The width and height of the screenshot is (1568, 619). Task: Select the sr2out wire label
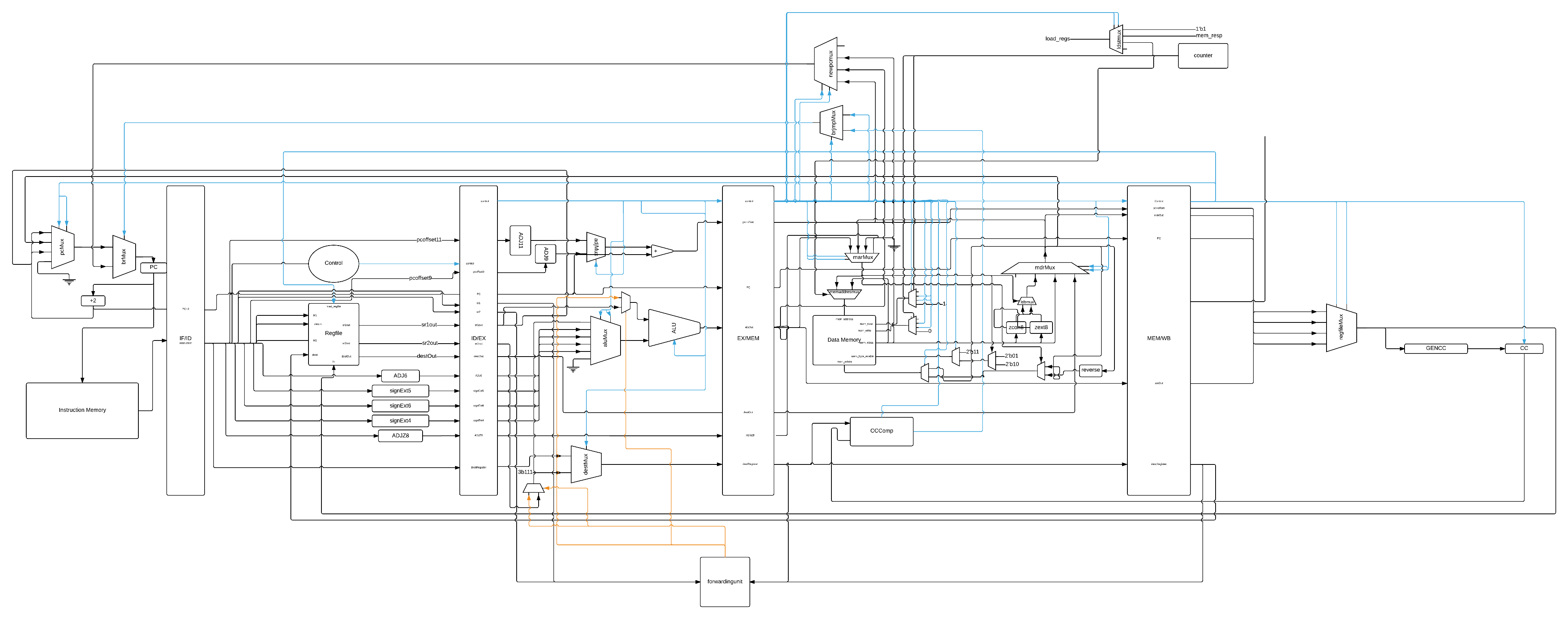coord(430,344)
